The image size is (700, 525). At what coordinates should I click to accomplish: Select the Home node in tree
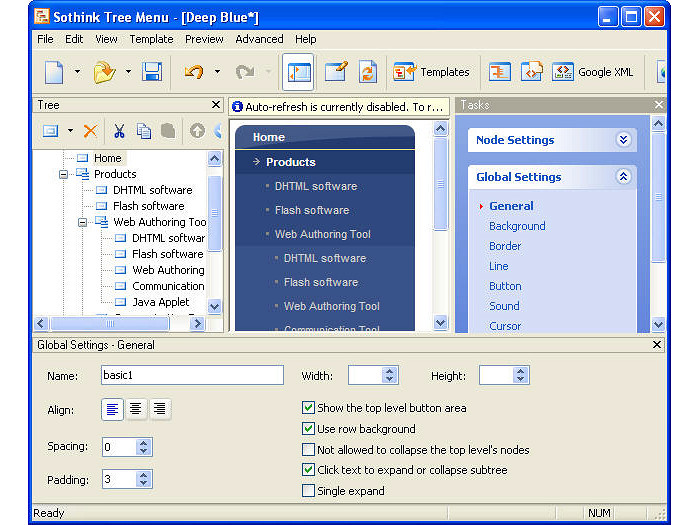point(108,158)
